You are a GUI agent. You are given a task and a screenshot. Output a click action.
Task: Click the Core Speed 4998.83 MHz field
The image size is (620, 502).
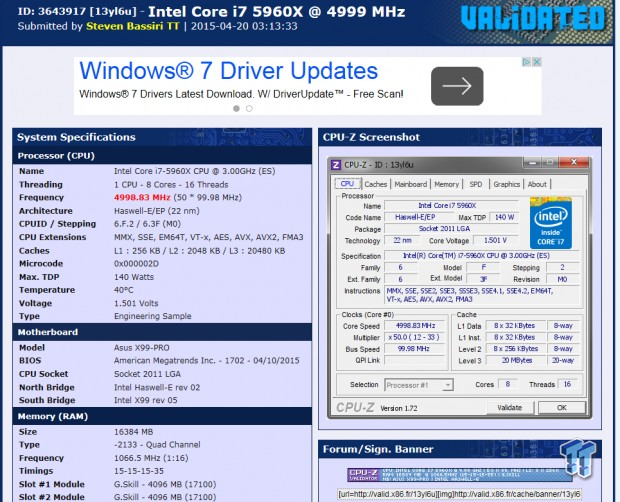tap(416, 326)
